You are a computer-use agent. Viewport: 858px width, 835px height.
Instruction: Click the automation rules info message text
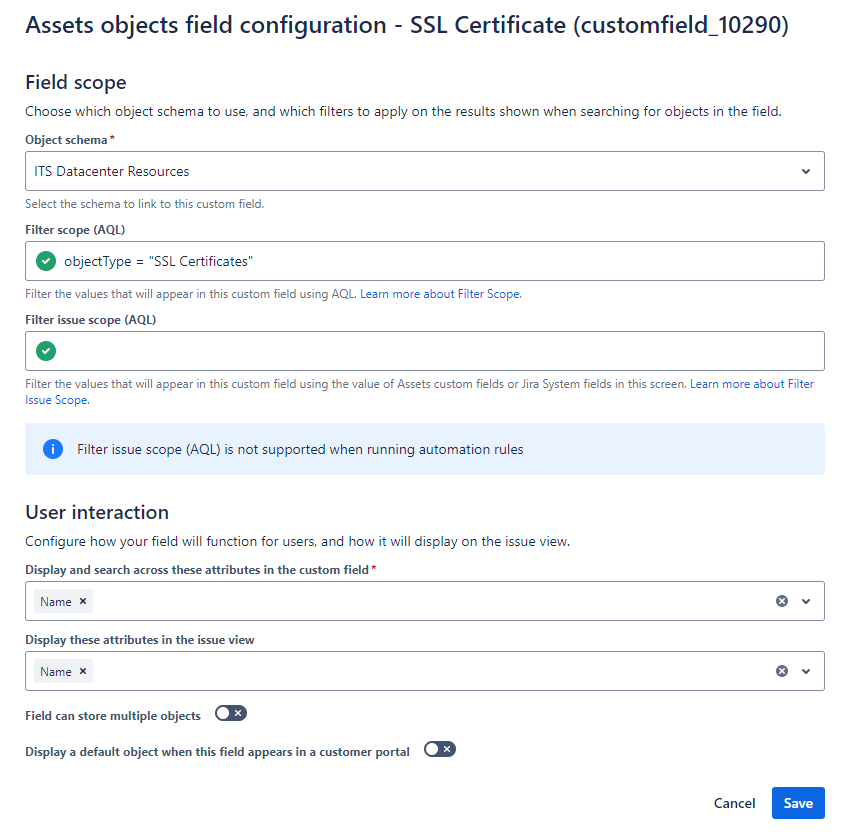[300, 449]
